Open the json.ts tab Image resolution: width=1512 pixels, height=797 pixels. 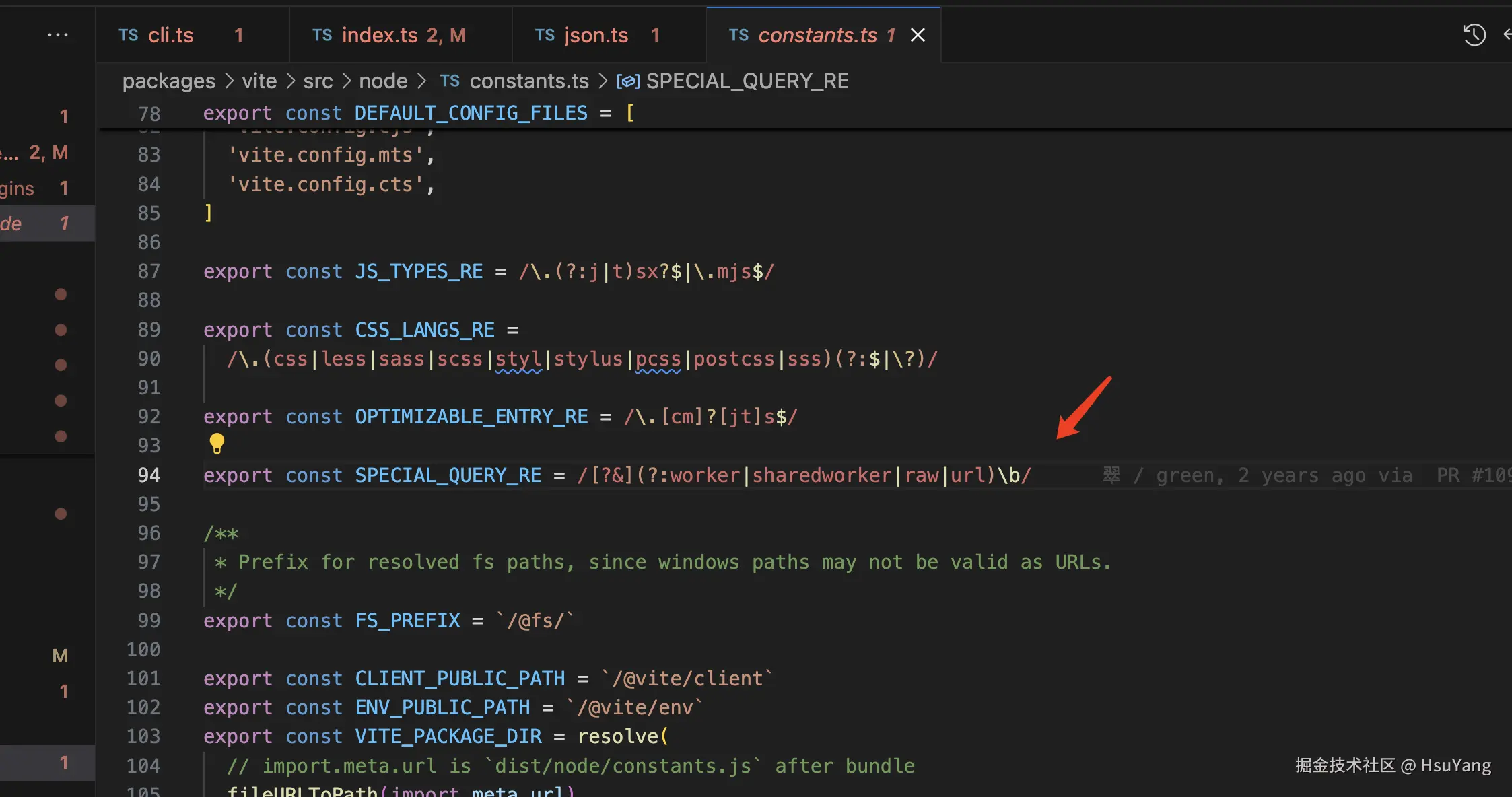click(x=596, y=35)
